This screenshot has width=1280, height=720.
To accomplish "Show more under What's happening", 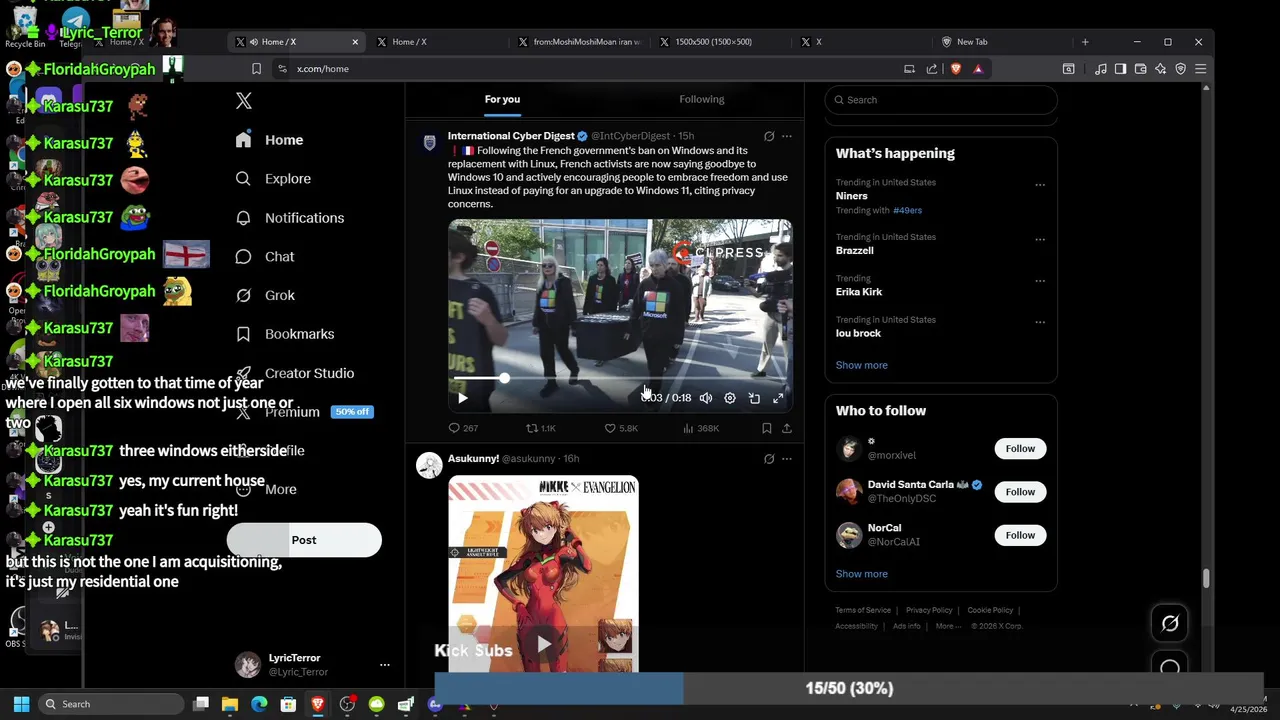I will pyautogui.click(x=862, y=365).
